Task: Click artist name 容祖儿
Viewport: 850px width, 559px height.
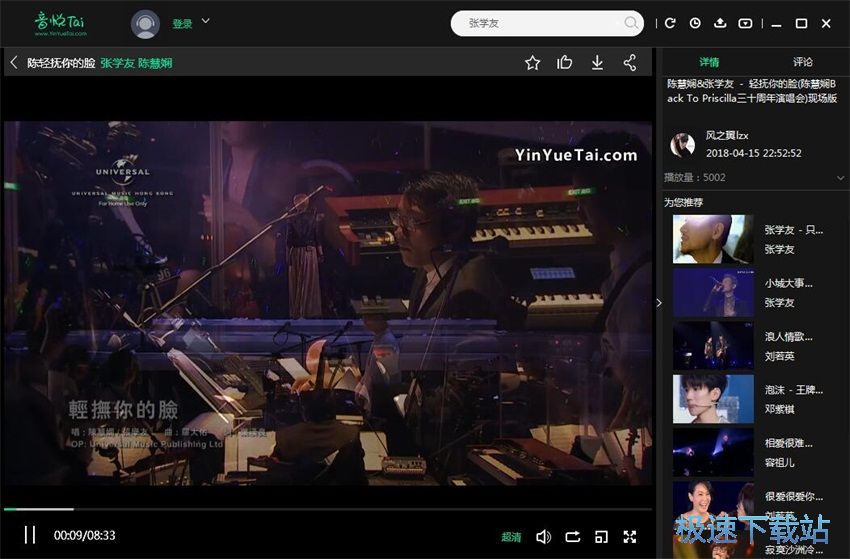Action: pos(780,462)
